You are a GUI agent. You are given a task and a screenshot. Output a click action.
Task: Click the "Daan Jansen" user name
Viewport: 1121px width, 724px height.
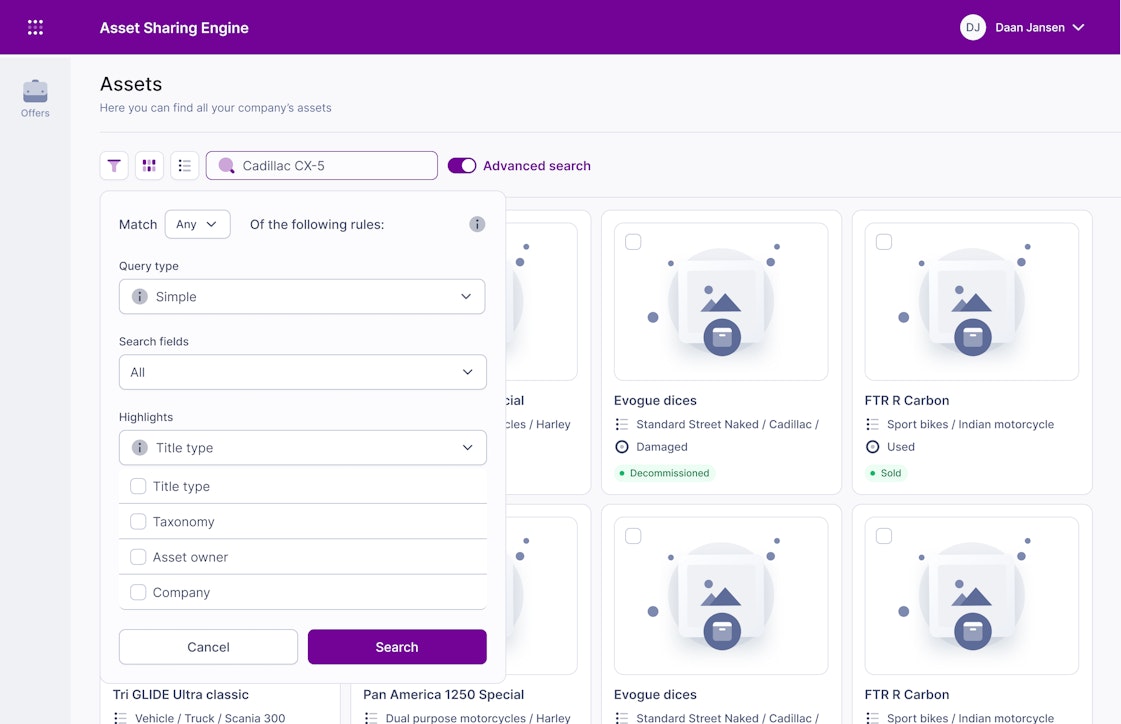point(1029,28)
